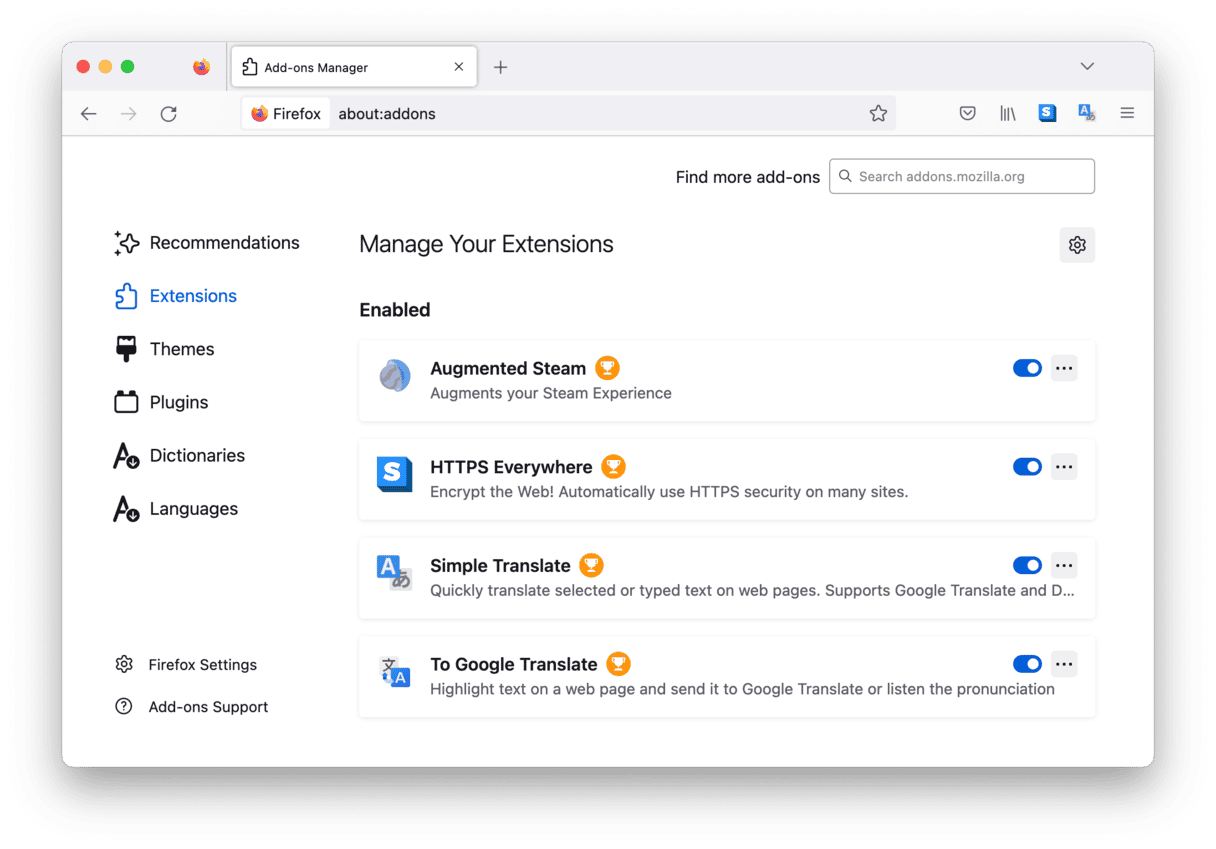The image size is (1216, 849).
Task: Click the Simple Translate toolbar icon
Action: tap(1087, 114)
